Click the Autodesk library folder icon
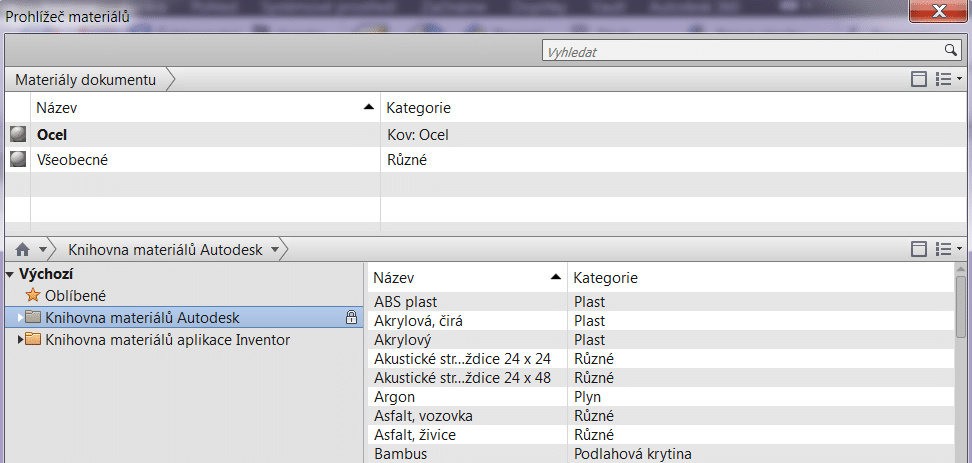Image resolution: width=972 pixels, height=463 pixels. point(33,318)
